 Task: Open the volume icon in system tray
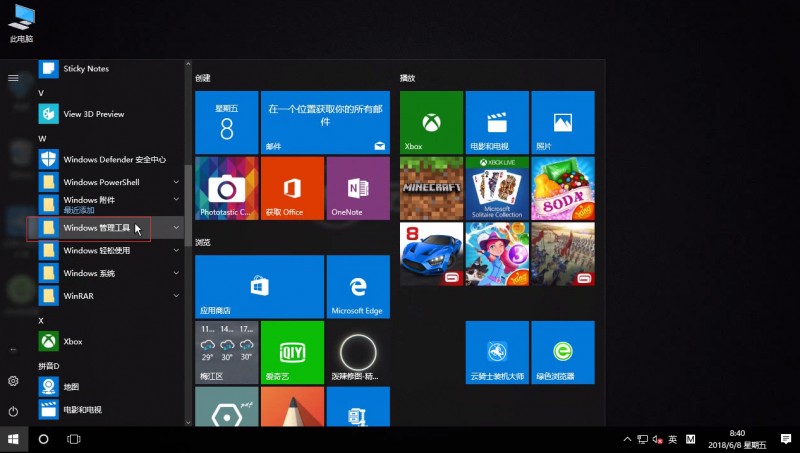[657, 439]
